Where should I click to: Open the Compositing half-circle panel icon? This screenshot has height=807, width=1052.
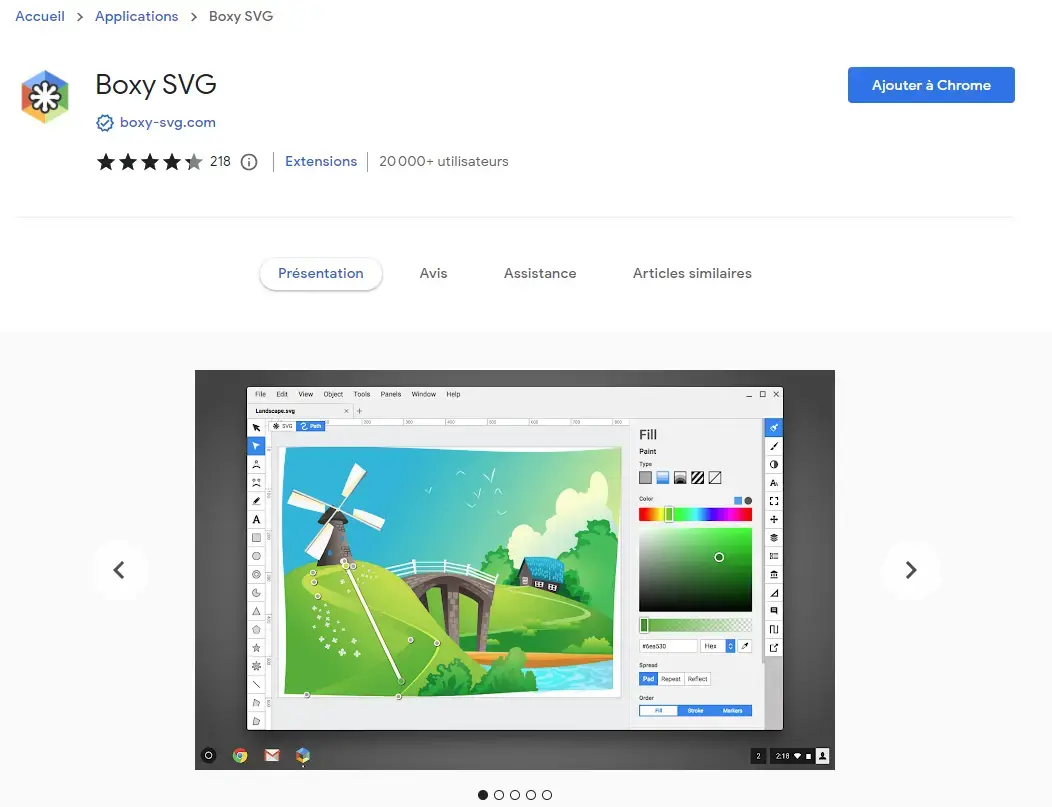[774, 464]
